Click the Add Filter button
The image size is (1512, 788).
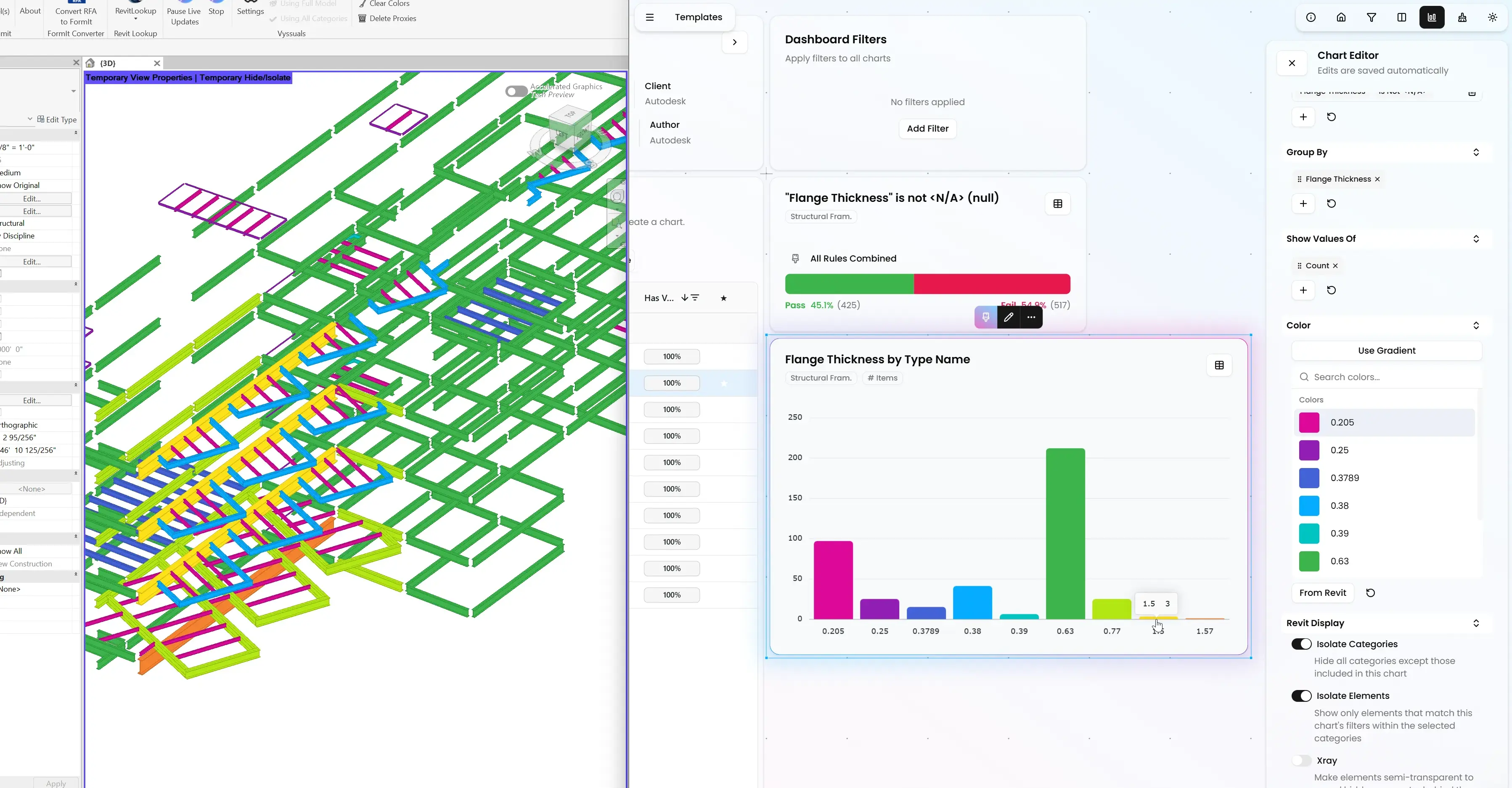(x=927, y=129)
